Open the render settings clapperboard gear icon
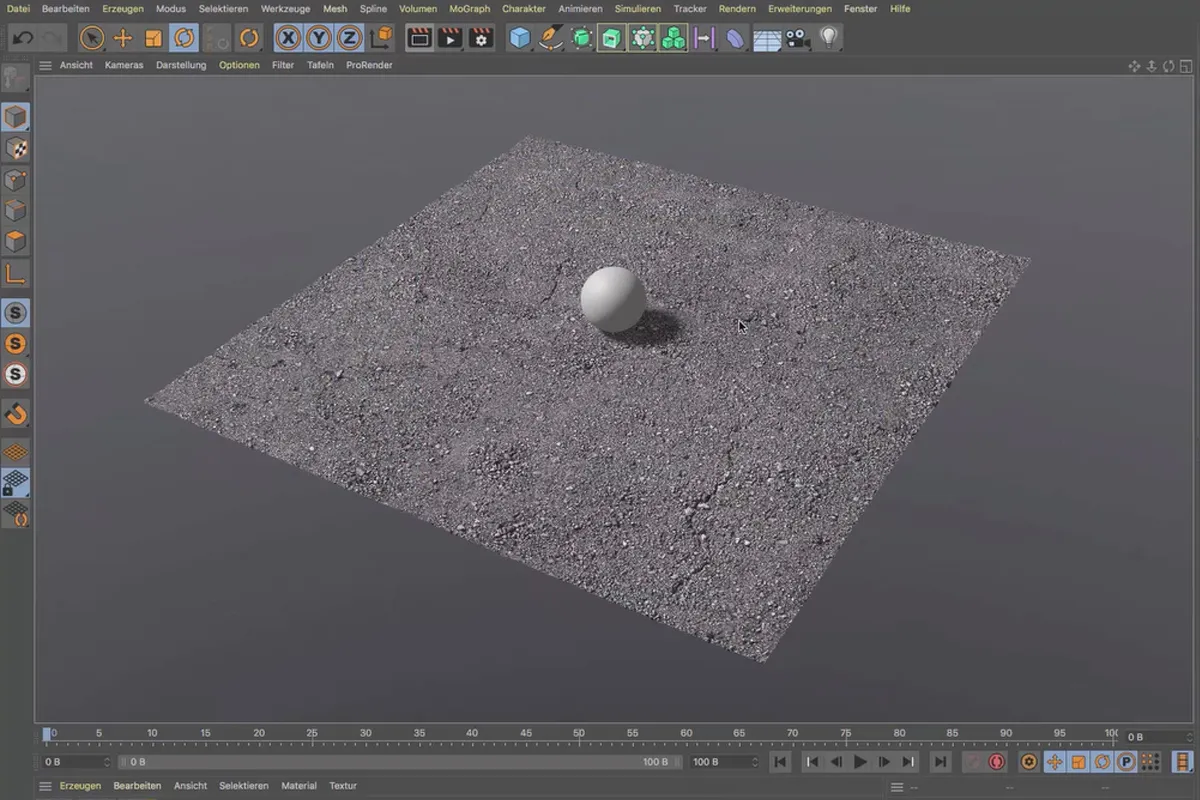1200x800 pixels. coord(481,38)
